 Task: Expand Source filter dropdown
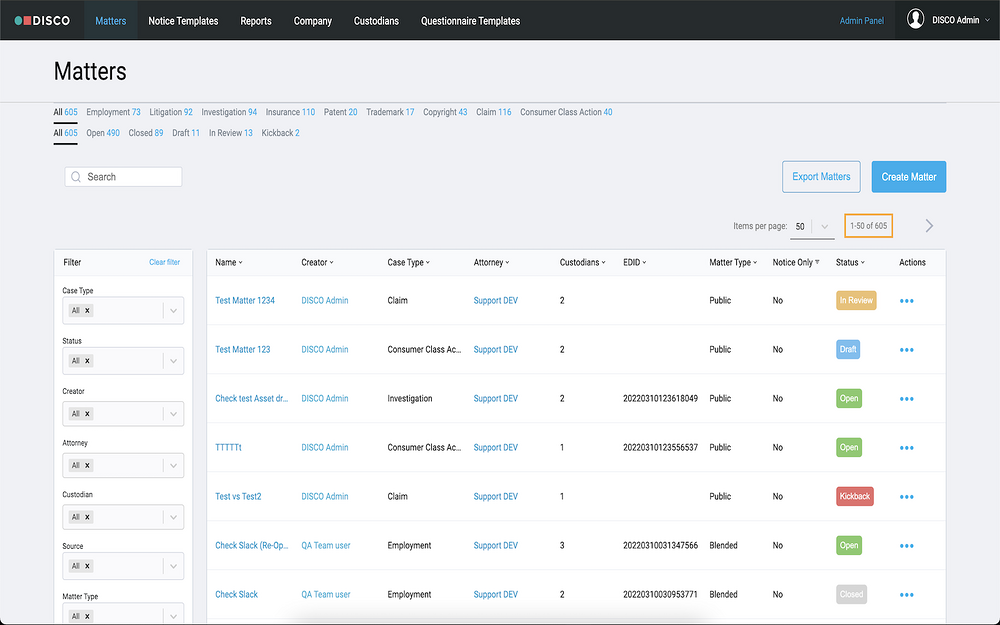(173, 566)
